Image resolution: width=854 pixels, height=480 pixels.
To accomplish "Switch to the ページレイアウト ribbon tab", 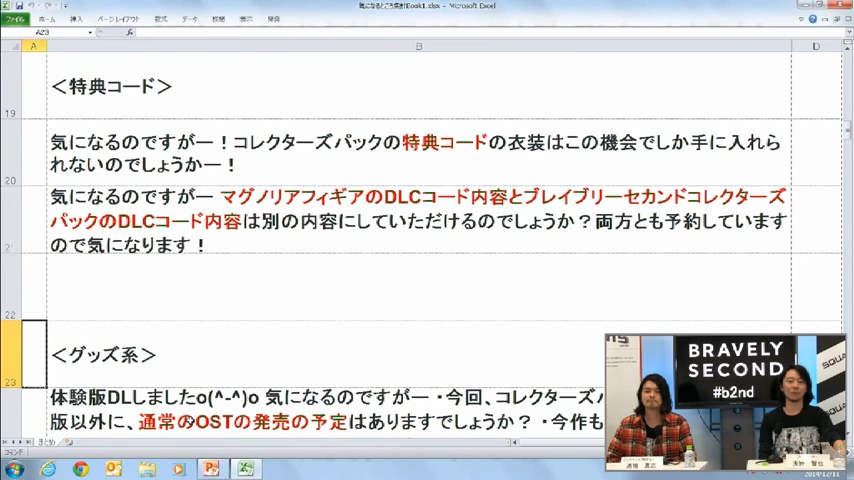I will pyautogui.click(x=118, y=19).
